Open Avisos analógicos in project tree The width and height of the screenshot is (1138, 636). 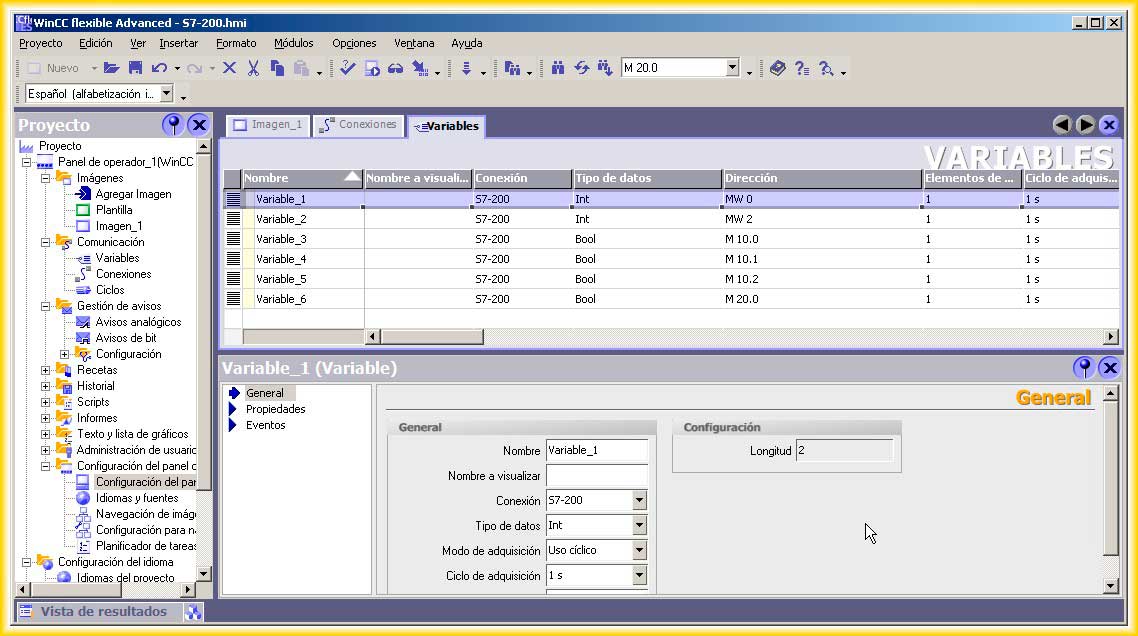(x=138, y=322)
